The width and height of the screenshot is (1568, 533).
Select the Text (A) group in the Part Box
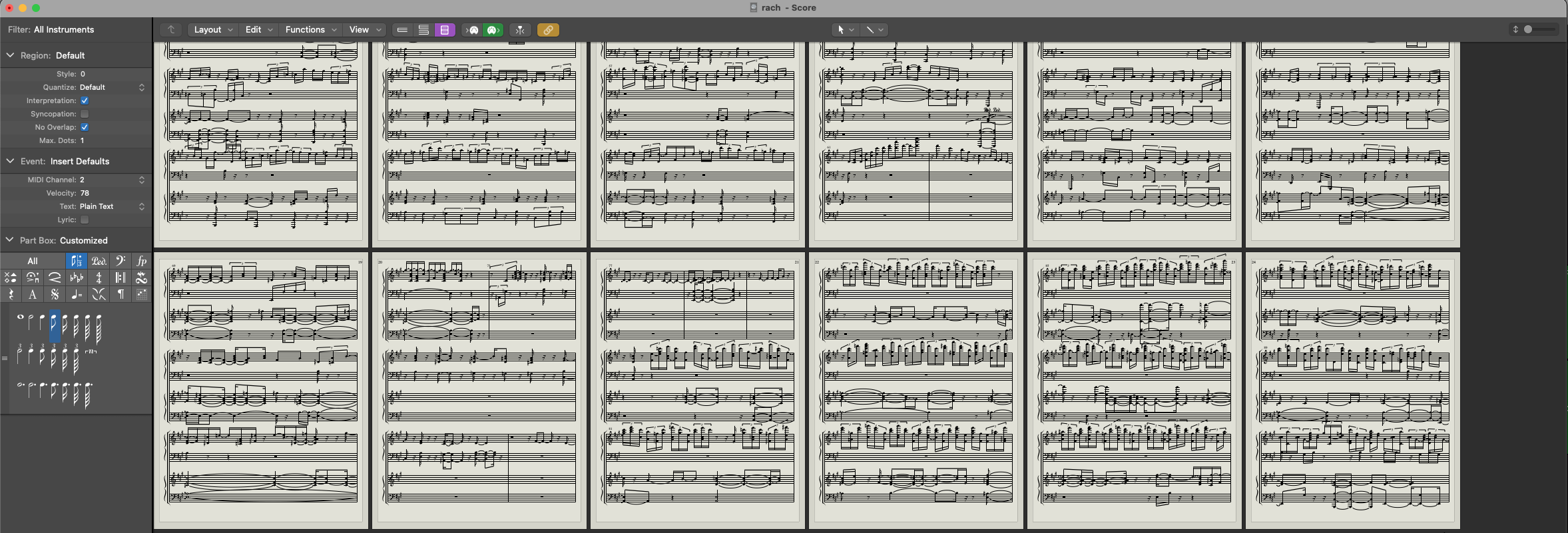click(33, 294)
